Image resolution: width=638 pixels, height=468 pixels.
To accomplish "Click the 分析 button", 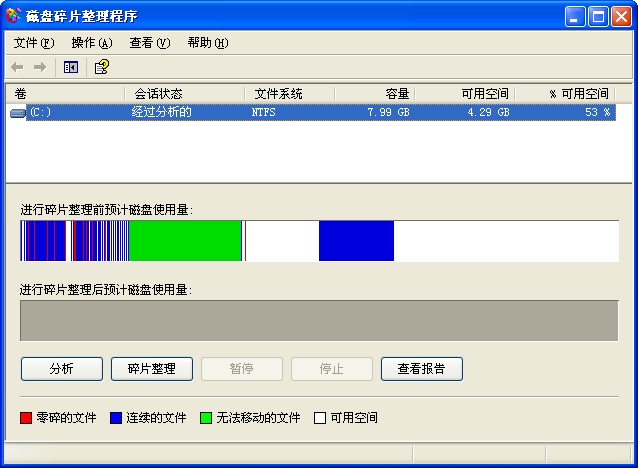I will [x=62, y=369].
